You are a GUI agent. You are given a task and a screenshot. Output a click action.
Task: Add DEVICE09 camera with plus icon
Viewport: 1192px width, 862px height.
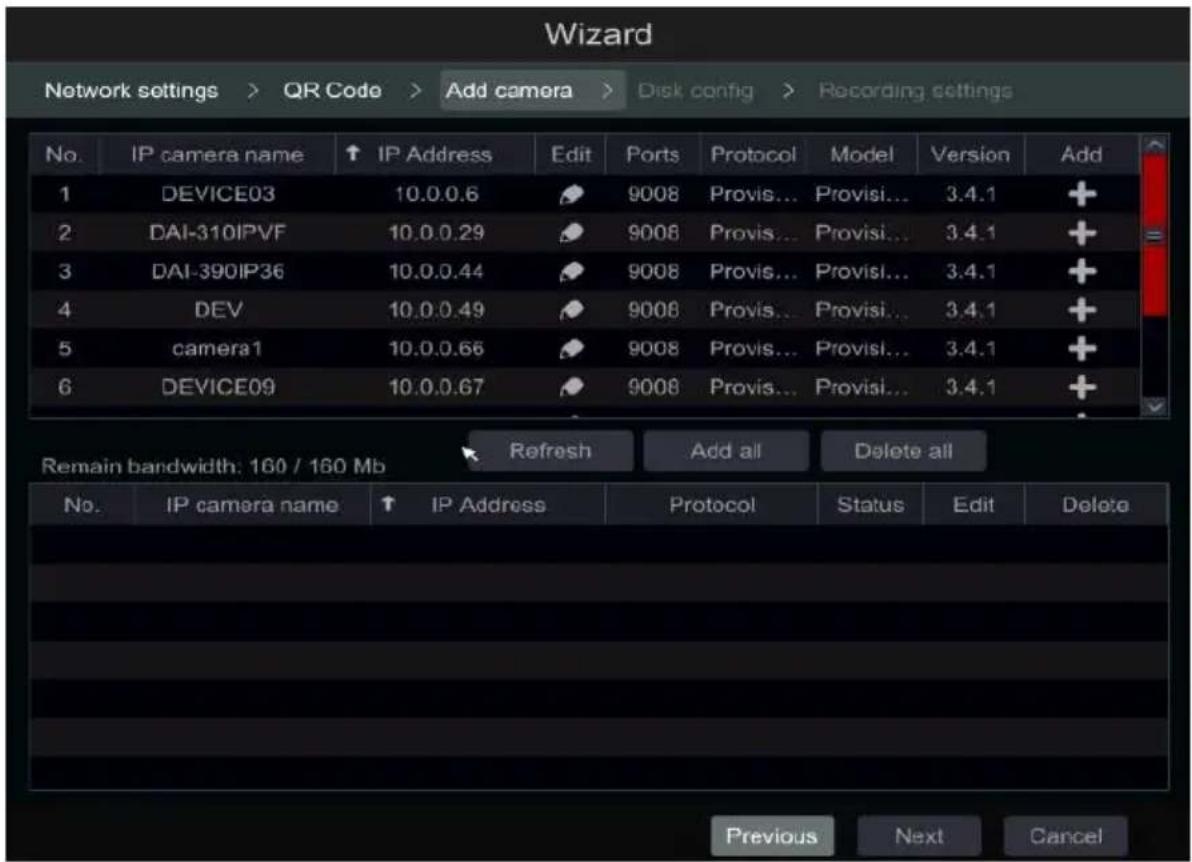1082,388
